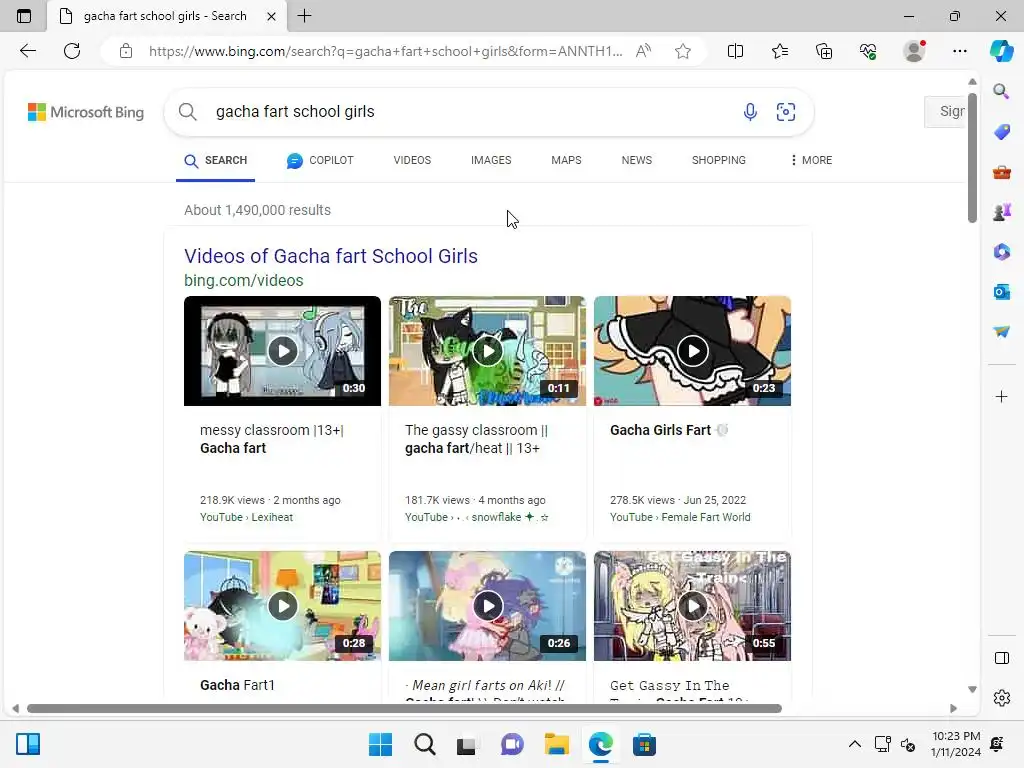This screenshot has width=1024, height=768.
Task: Open sidebar Search tool
Action: pos(1001,91)
